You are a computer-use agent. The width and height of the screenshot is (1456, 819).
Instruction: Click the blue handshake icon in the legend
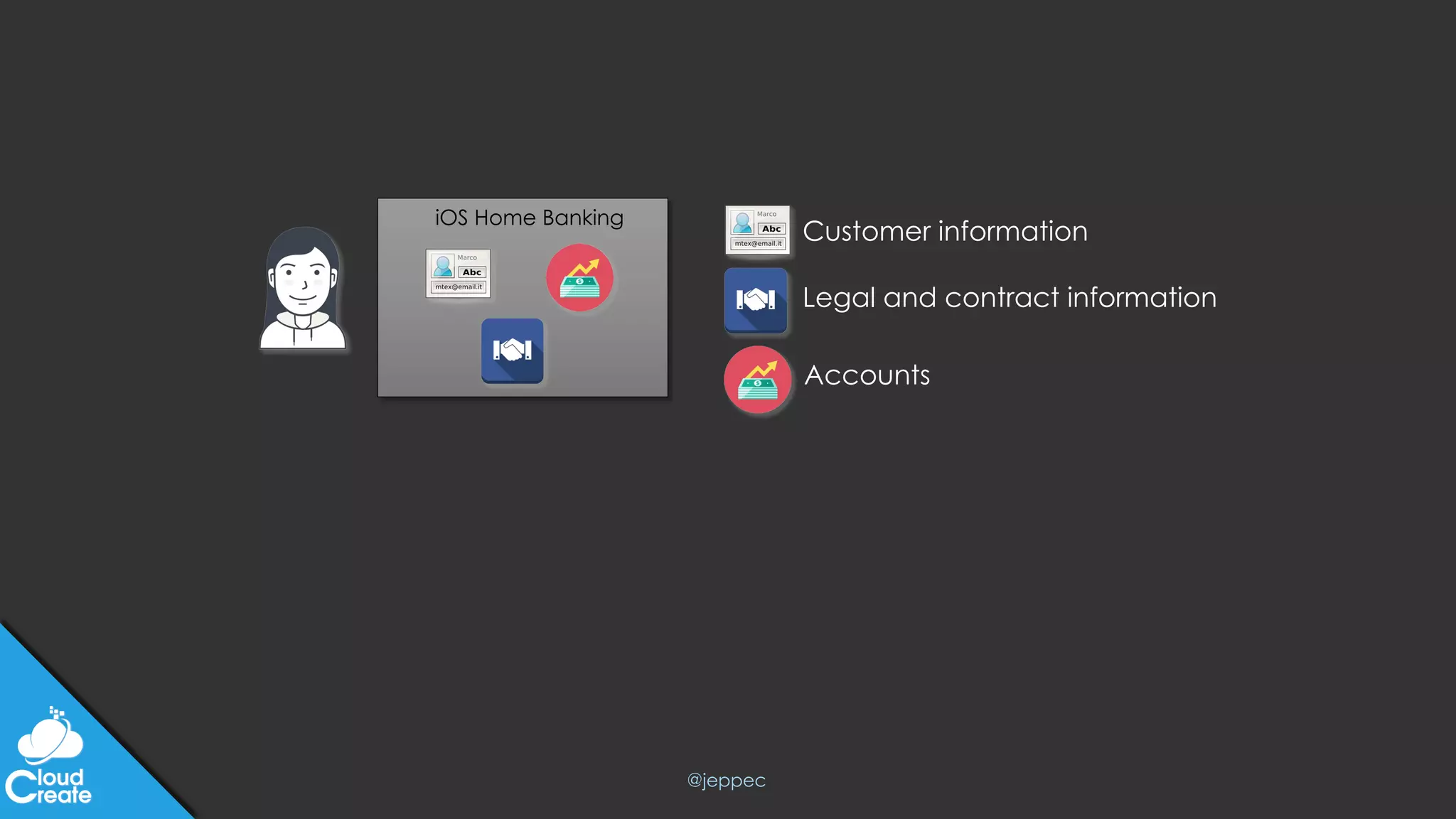tap(756, 300)
